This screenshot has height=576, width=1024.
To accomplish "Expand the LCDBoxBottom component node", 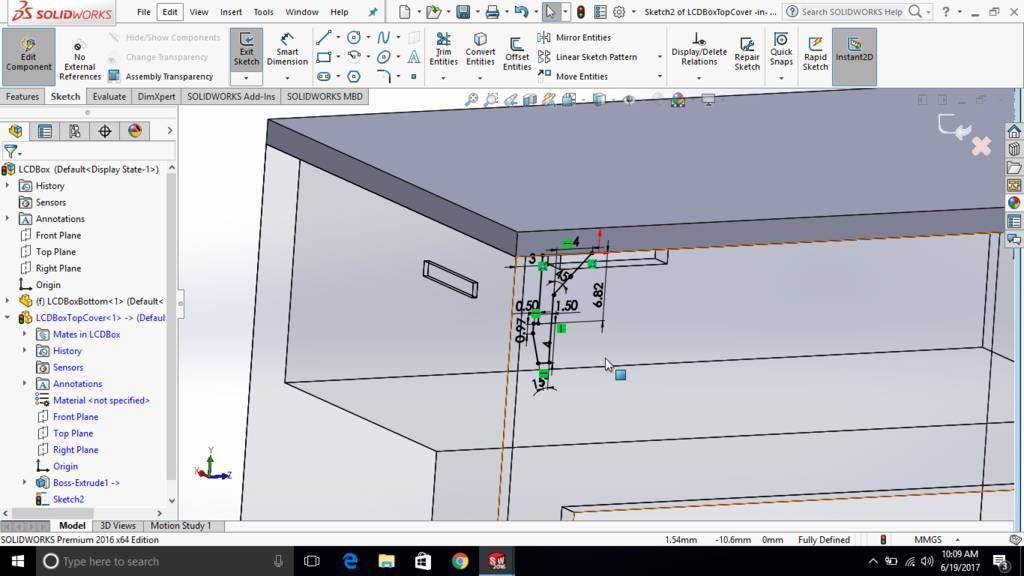I will tap(8, 301).
